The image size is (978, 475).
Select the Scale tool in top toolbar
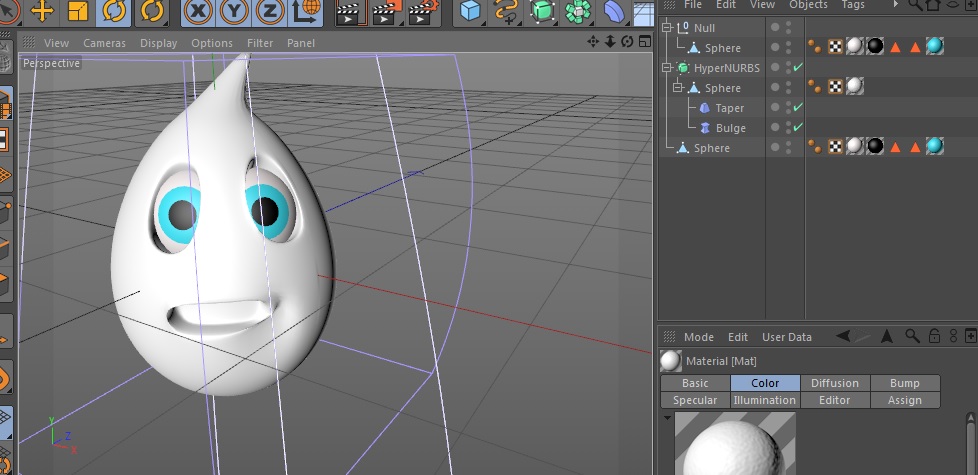pos(78,11)
